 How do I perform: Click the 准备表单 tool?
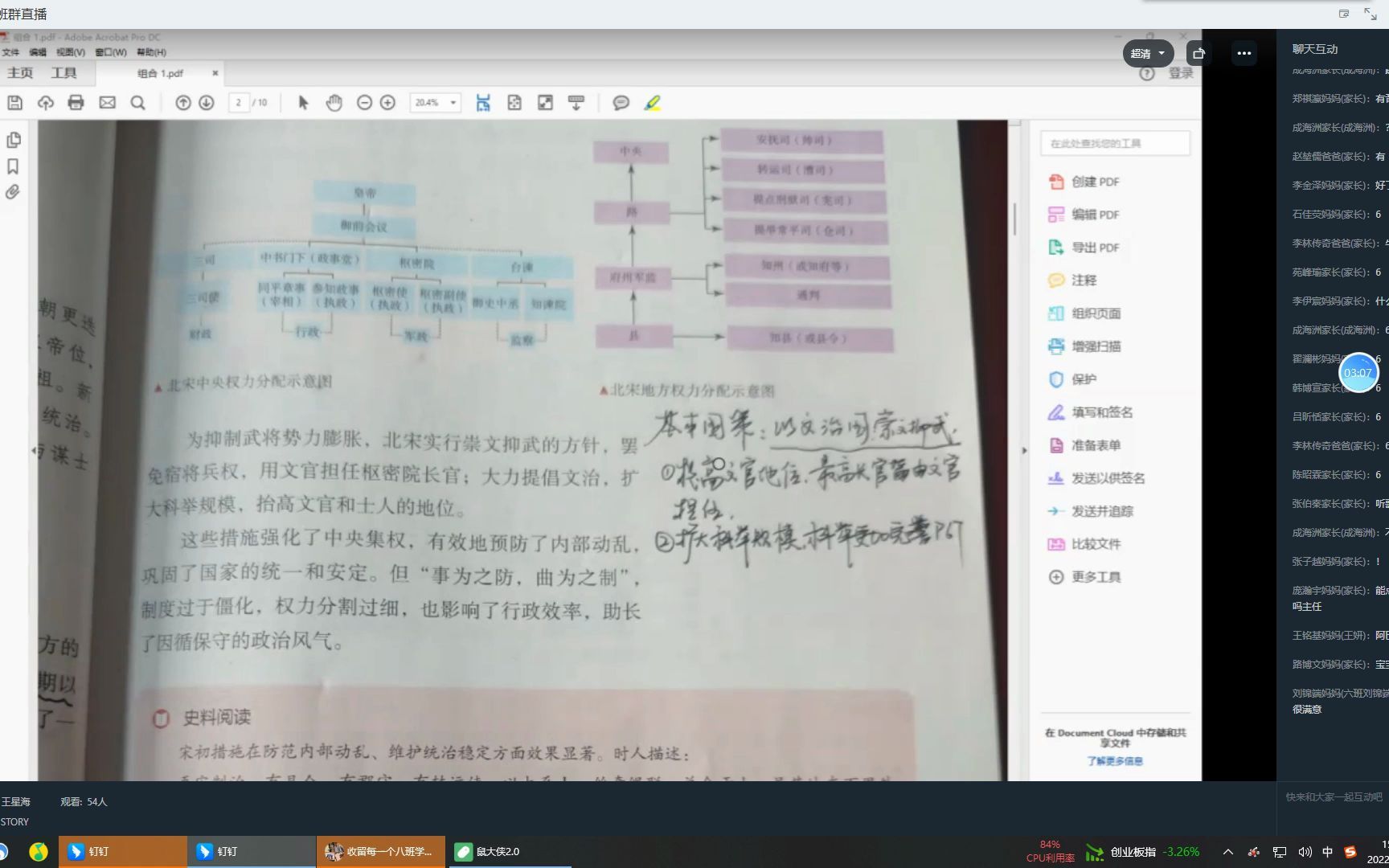click(x=1084, y=445)
